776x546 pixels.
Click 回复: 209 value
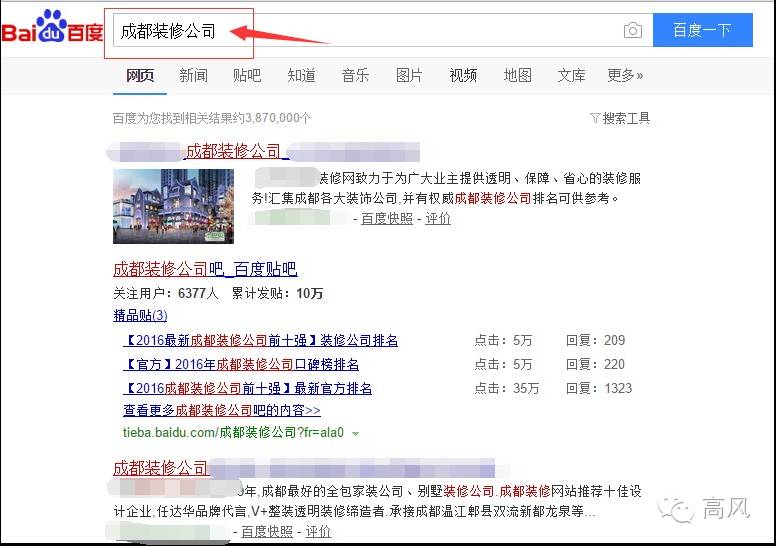(595, 341)
